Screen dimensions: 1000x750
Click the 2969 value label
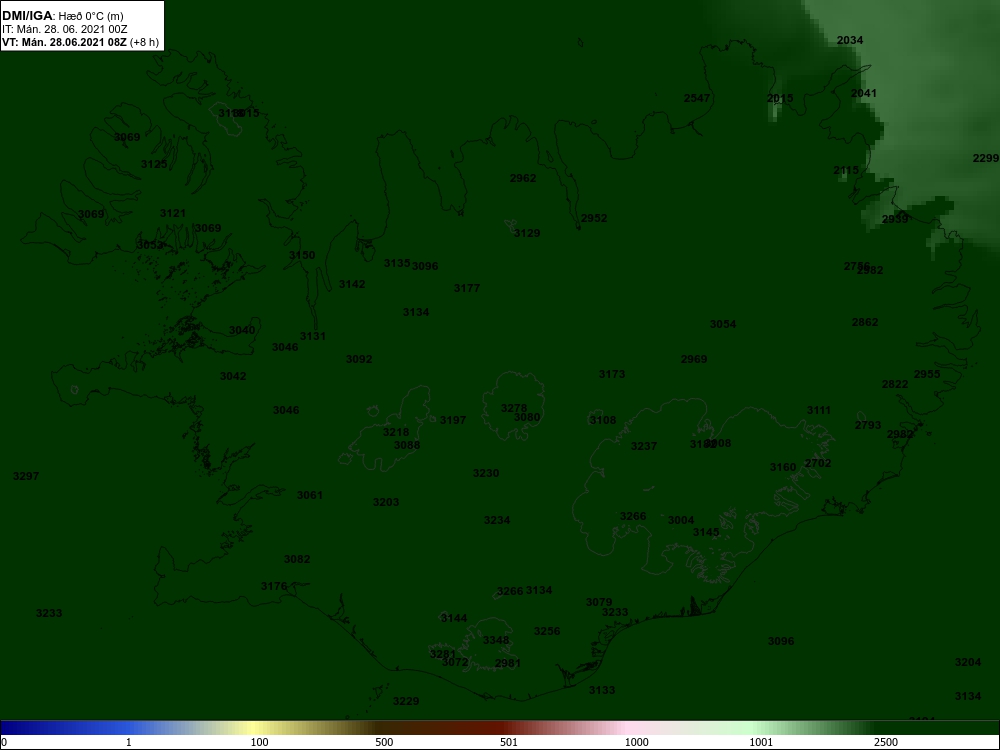click(694, 359)
